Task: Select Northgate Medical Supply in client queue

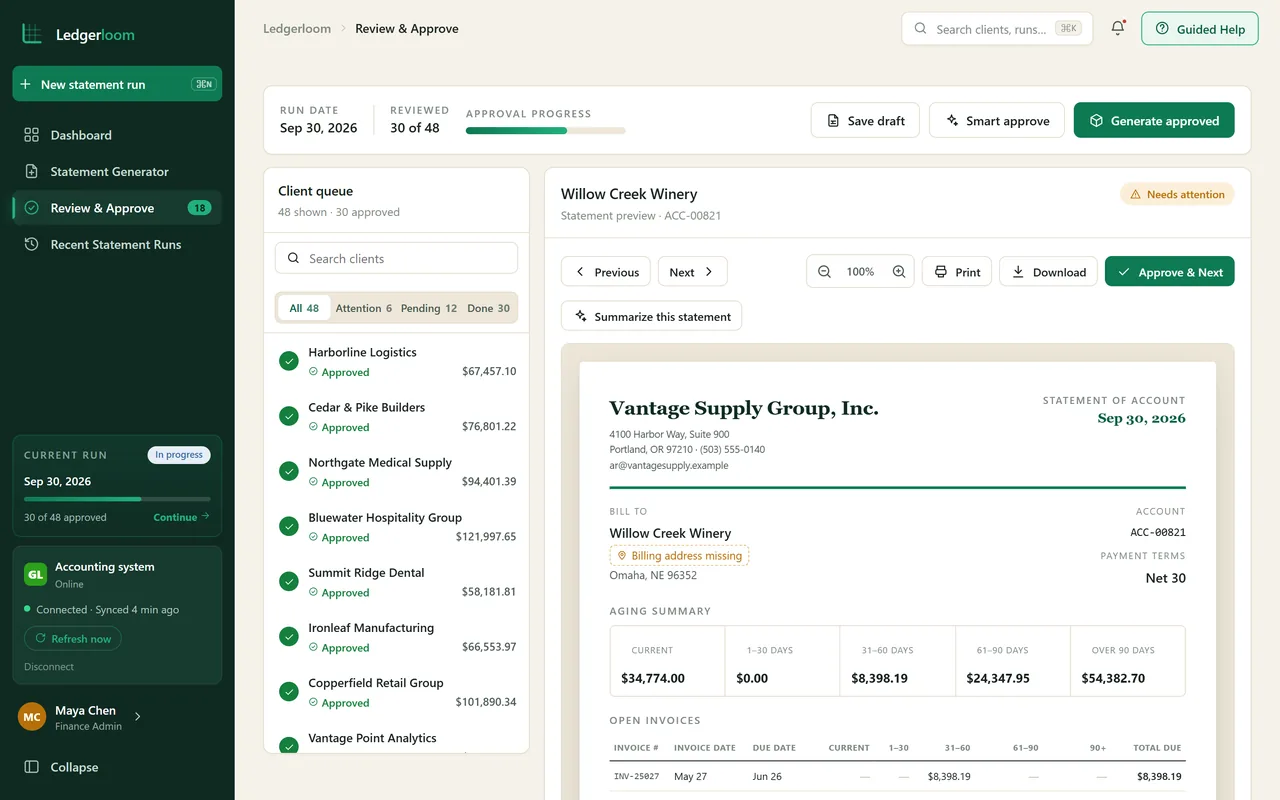Action: point(397,472)
